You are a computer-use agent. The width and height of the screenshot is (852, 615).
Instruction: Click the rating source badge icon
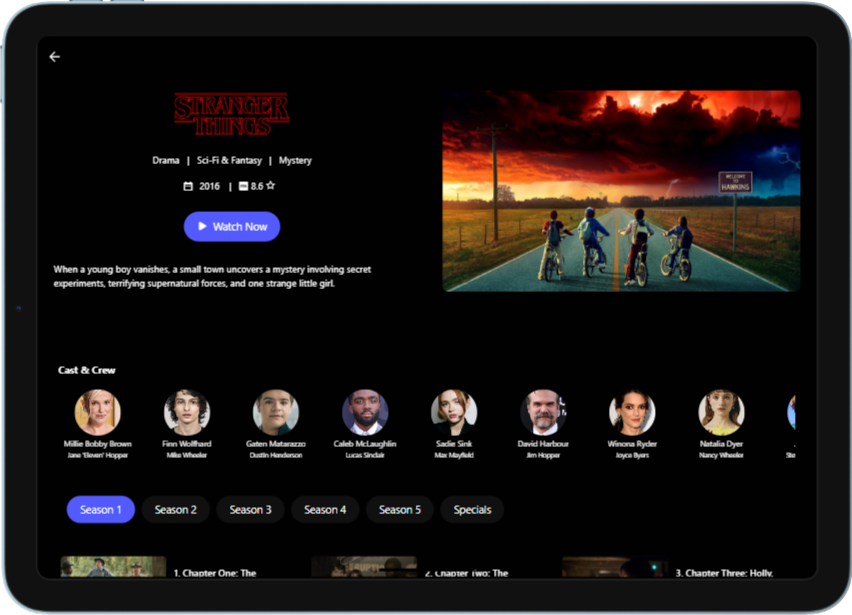pyautogui.click(x=243, y=186)
